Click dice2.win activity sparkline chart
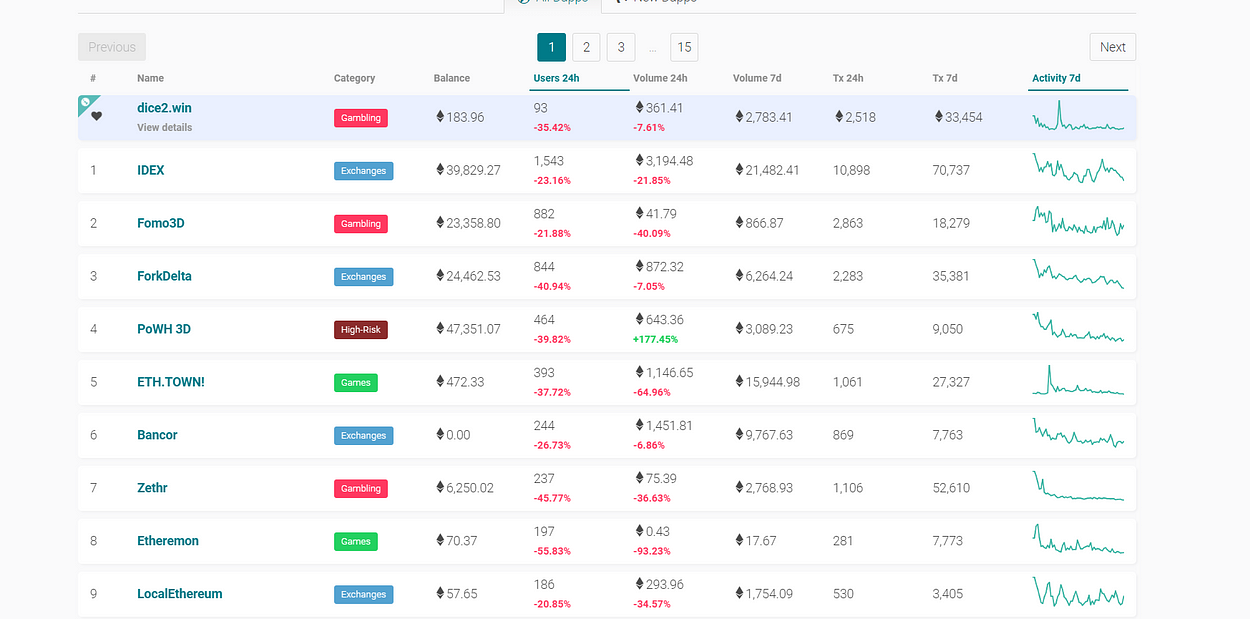 point(1079,116)
